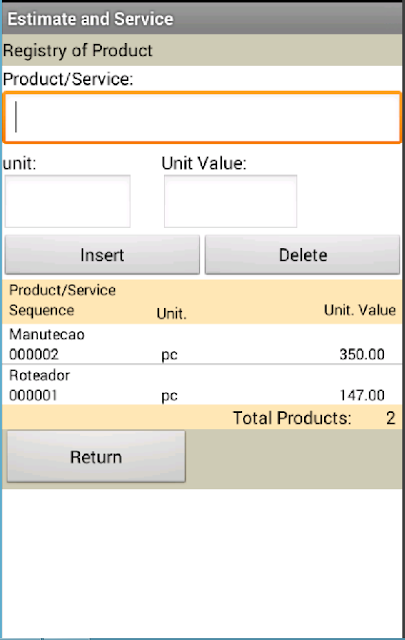Focus the Unit Value input box
The image size is (405, 640).
click(x=230, y=201)
